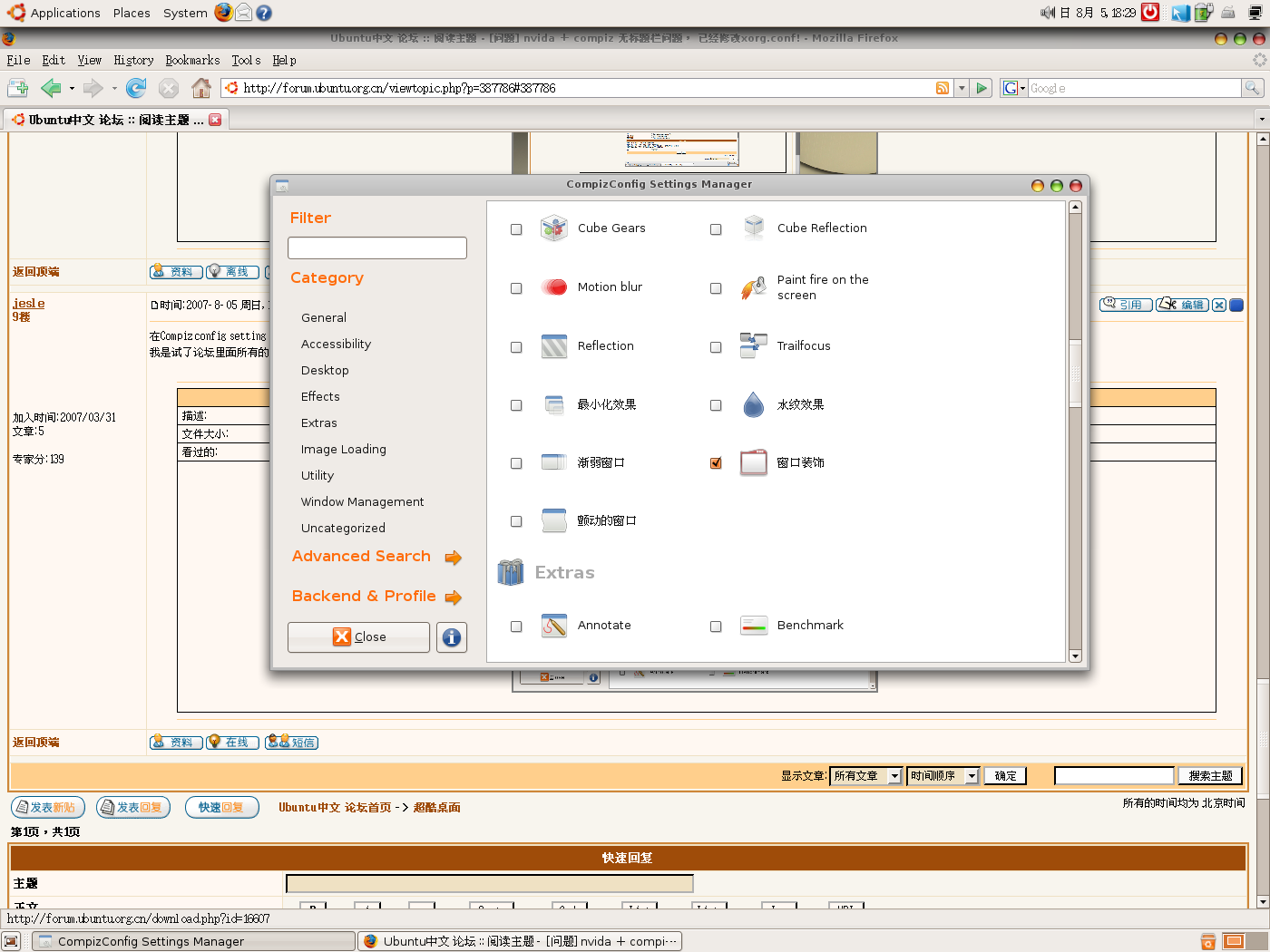Click the 确定 button

[x=1005, y=776]
